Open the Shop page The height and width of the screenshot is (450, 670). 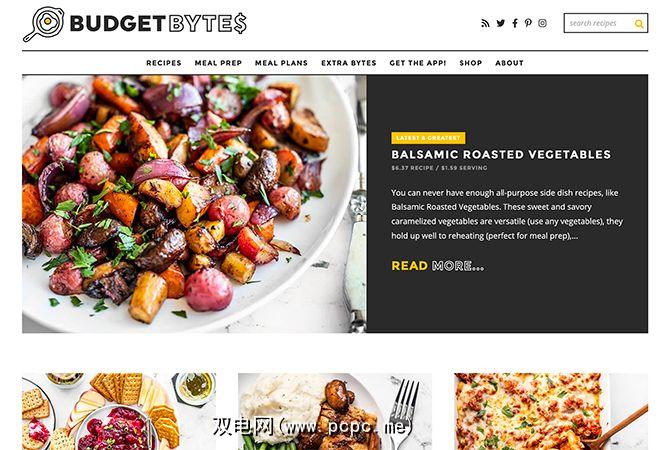(x=471, y=63)
